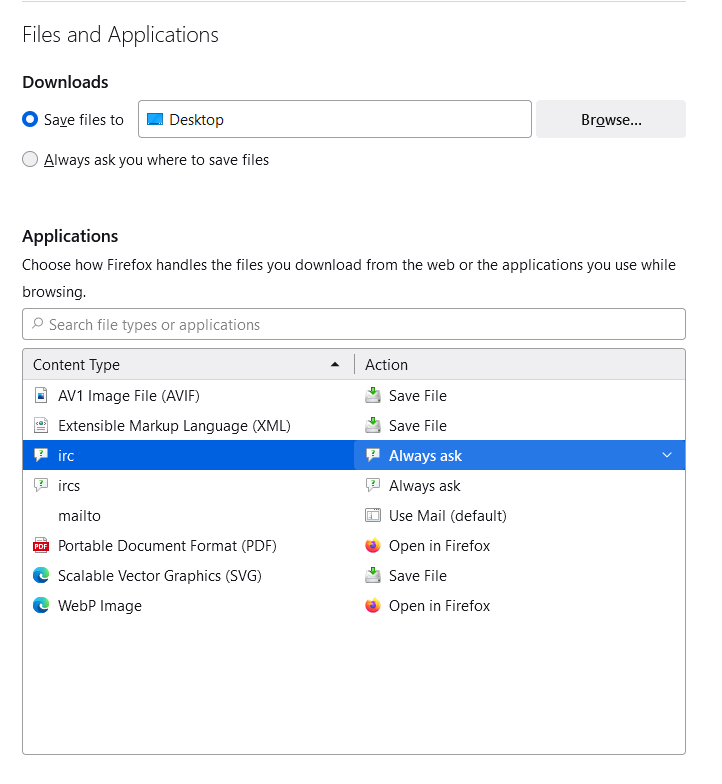Focus the 'Search file types or applications' box
This screenshot has width=722, height=784.
pos(354,324)
